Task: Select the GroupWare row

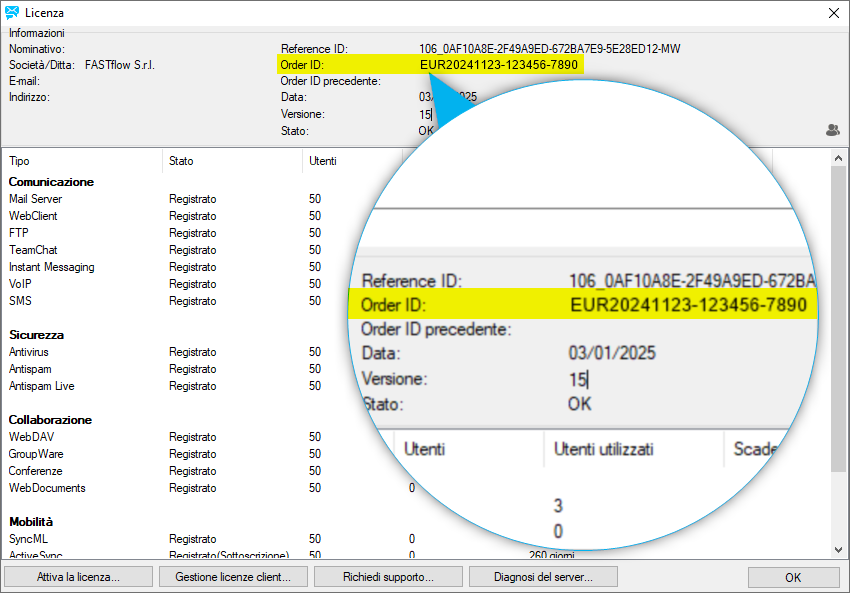Action: [x=36, y=454]
